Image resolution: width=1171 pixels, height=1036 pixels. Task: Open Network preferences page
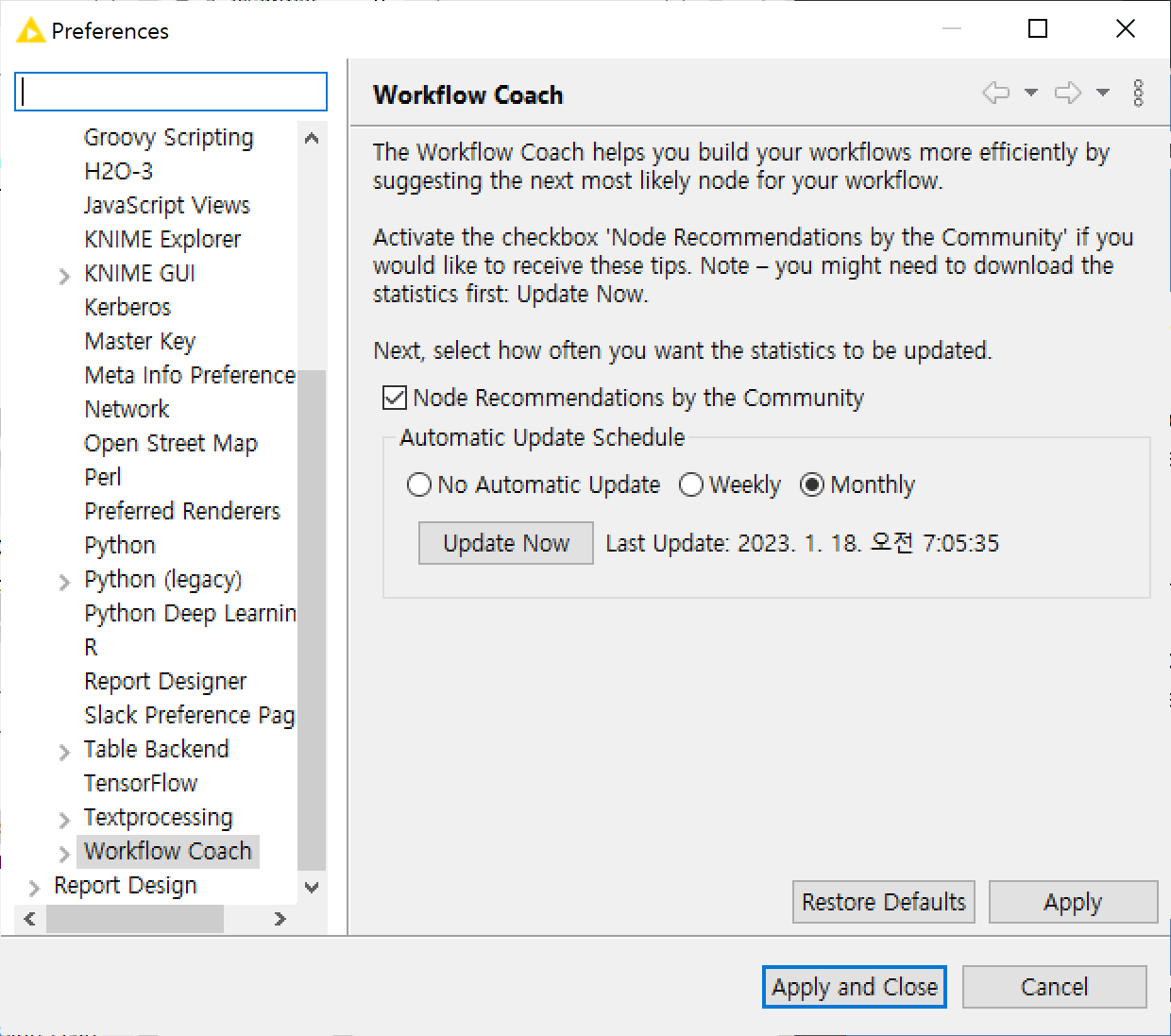click(x=127, y=409)
